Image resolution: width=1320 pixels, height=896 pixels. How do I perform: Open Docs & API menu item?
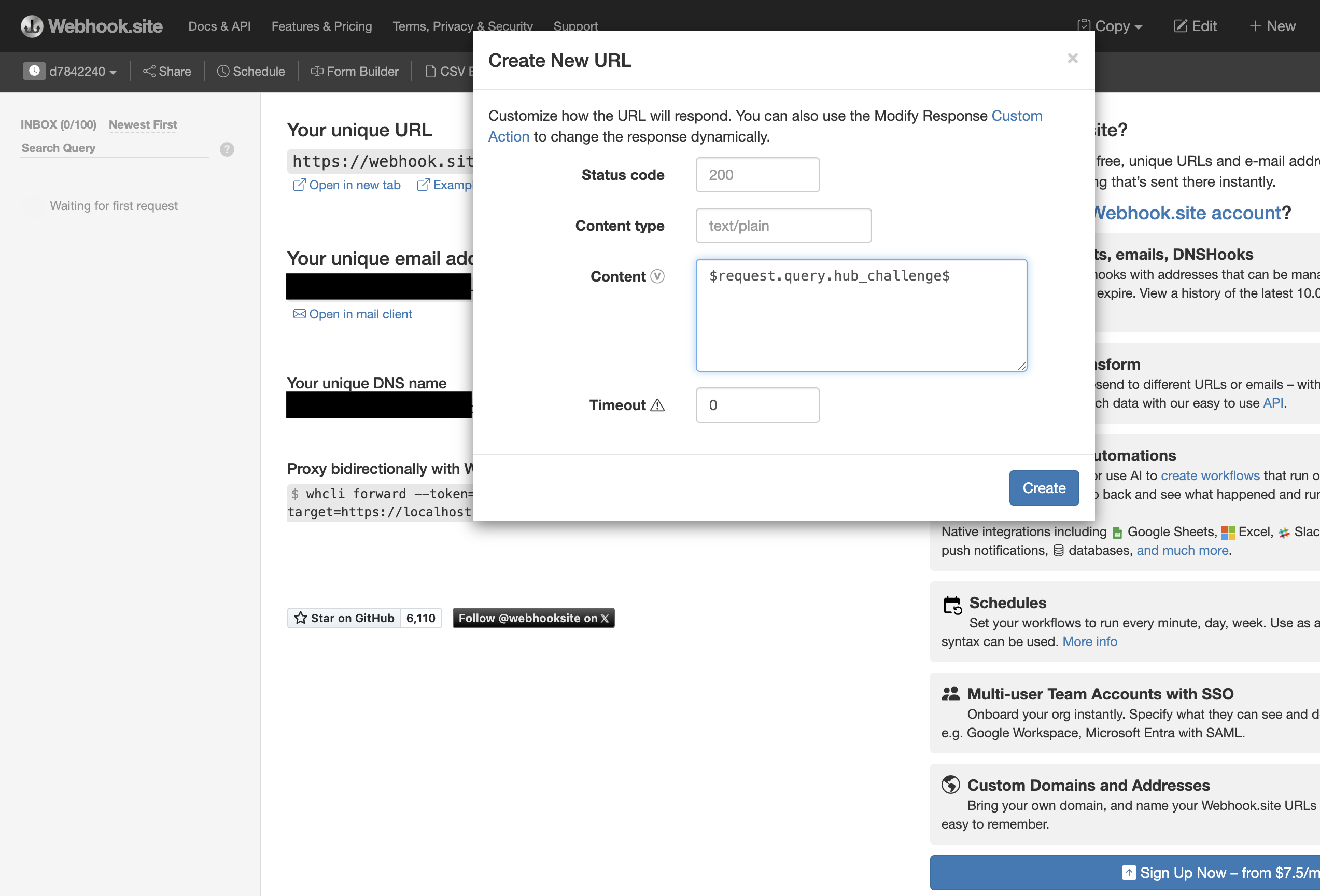[x=219, y=26]
